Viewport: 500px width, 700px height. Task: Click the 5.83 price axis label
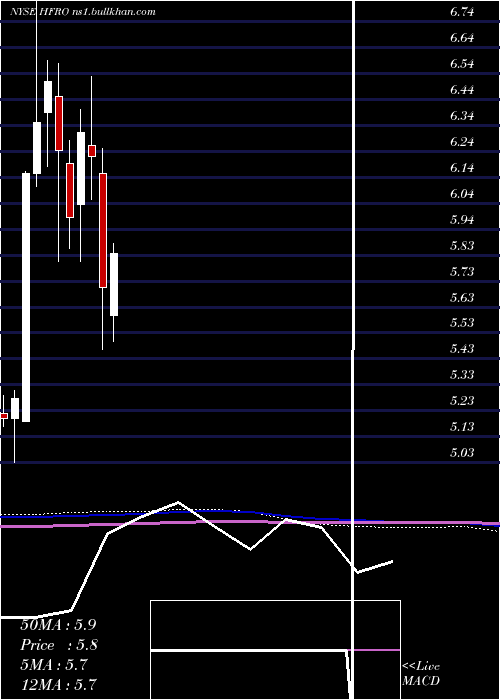pos(461,246)
